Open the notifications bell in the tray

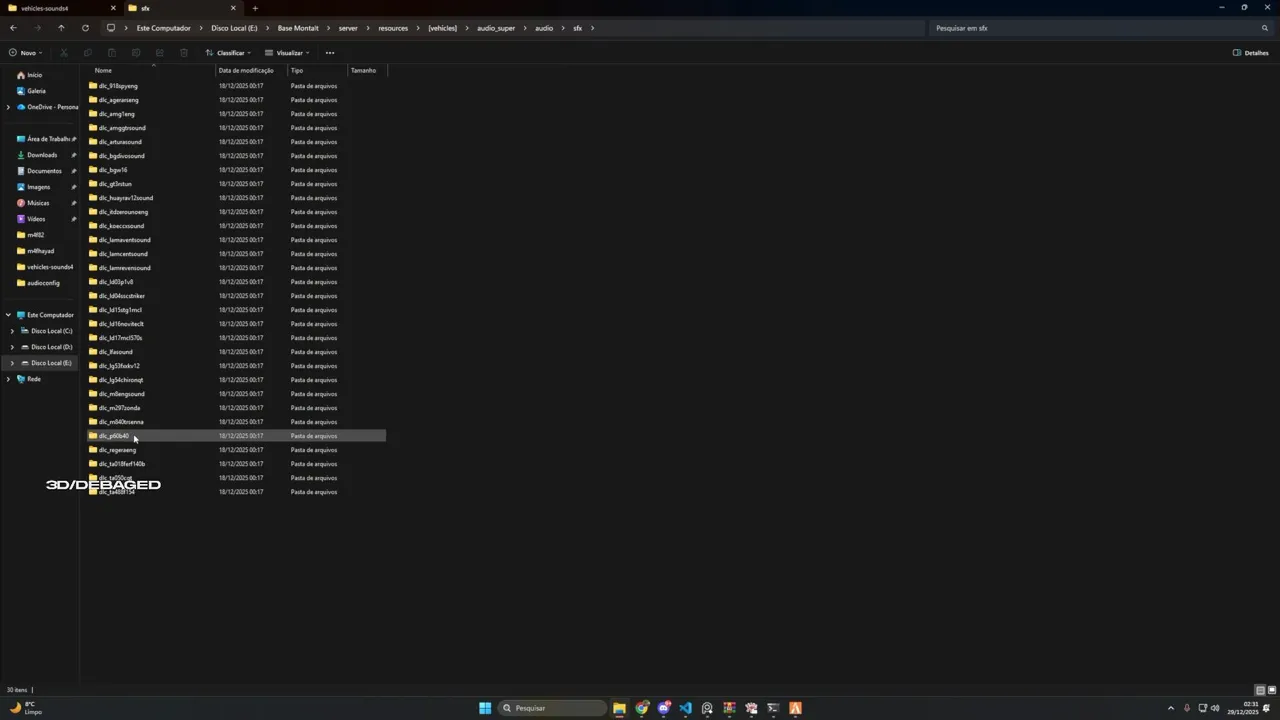[x=1266, y=708]
